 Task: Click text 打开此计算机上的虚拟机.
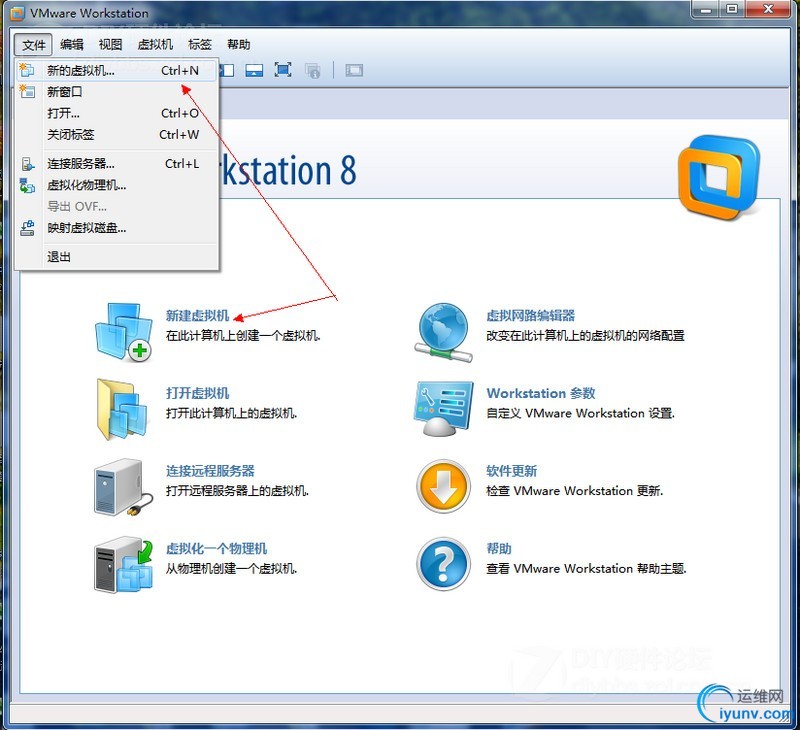pos(231,413)
